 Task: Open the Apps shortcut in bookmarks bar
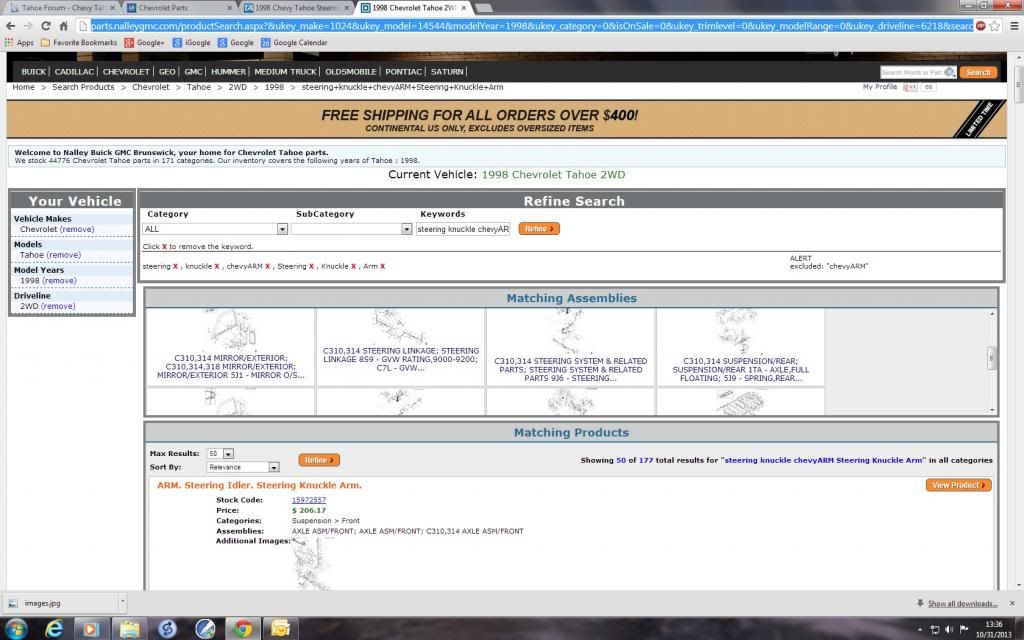(x=19, y=42)
